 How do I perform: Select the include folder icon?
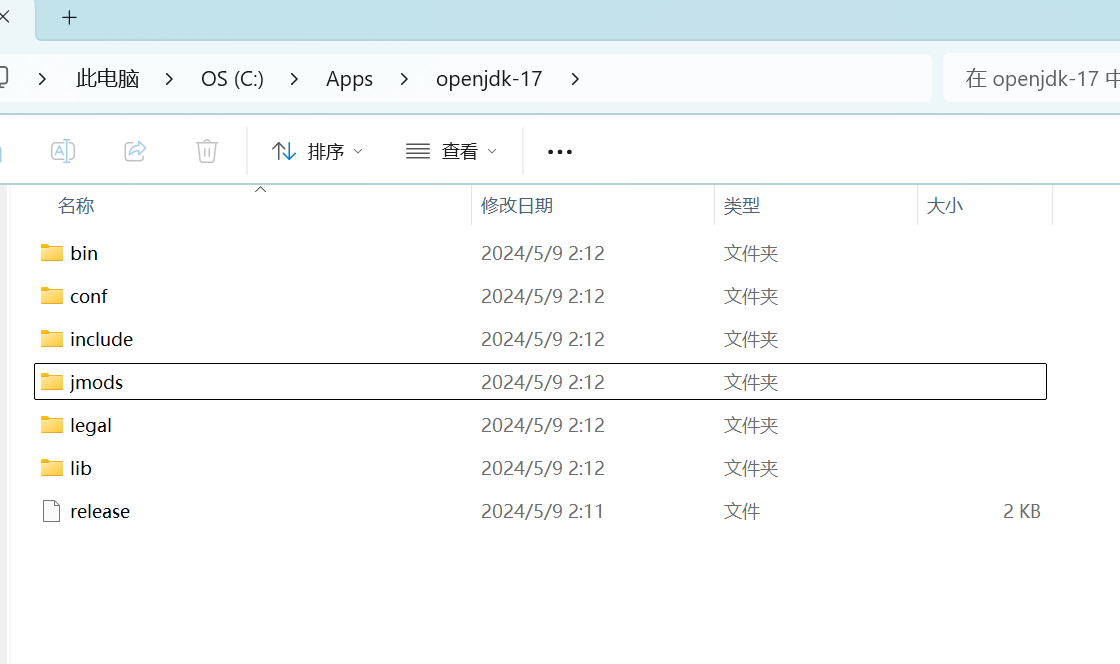(x=51, y=338)
